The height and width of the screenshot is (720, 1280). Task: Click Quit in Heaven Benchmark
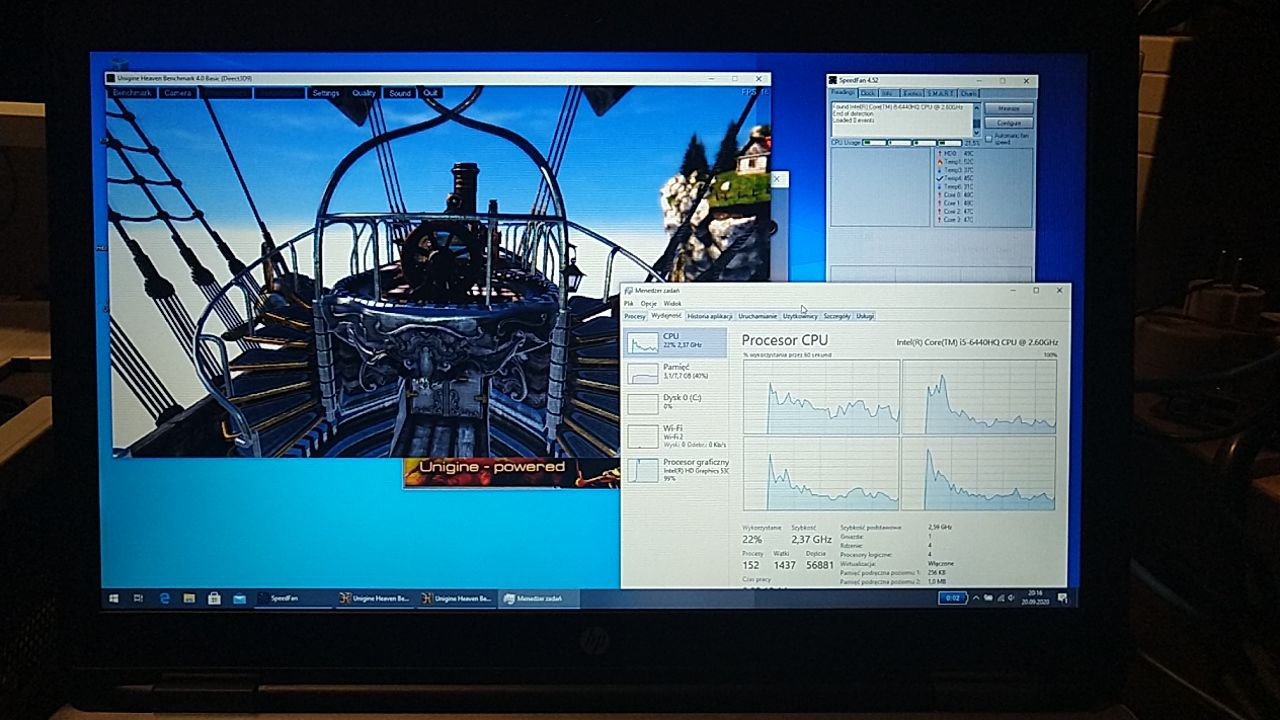coord(431,93)
